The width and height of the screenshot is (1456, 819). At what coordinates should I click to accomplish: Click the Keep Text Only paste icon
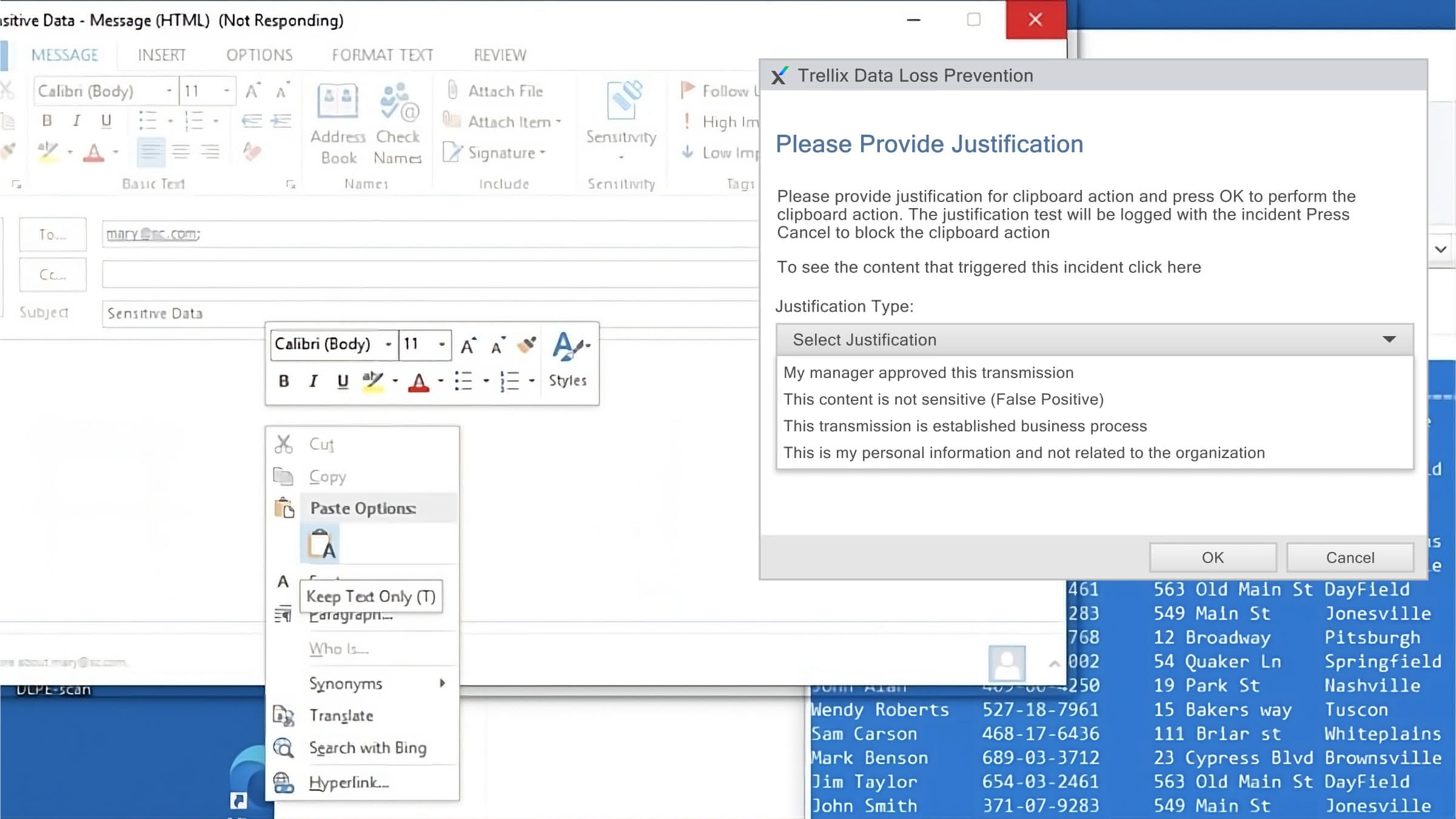point(320,544)
